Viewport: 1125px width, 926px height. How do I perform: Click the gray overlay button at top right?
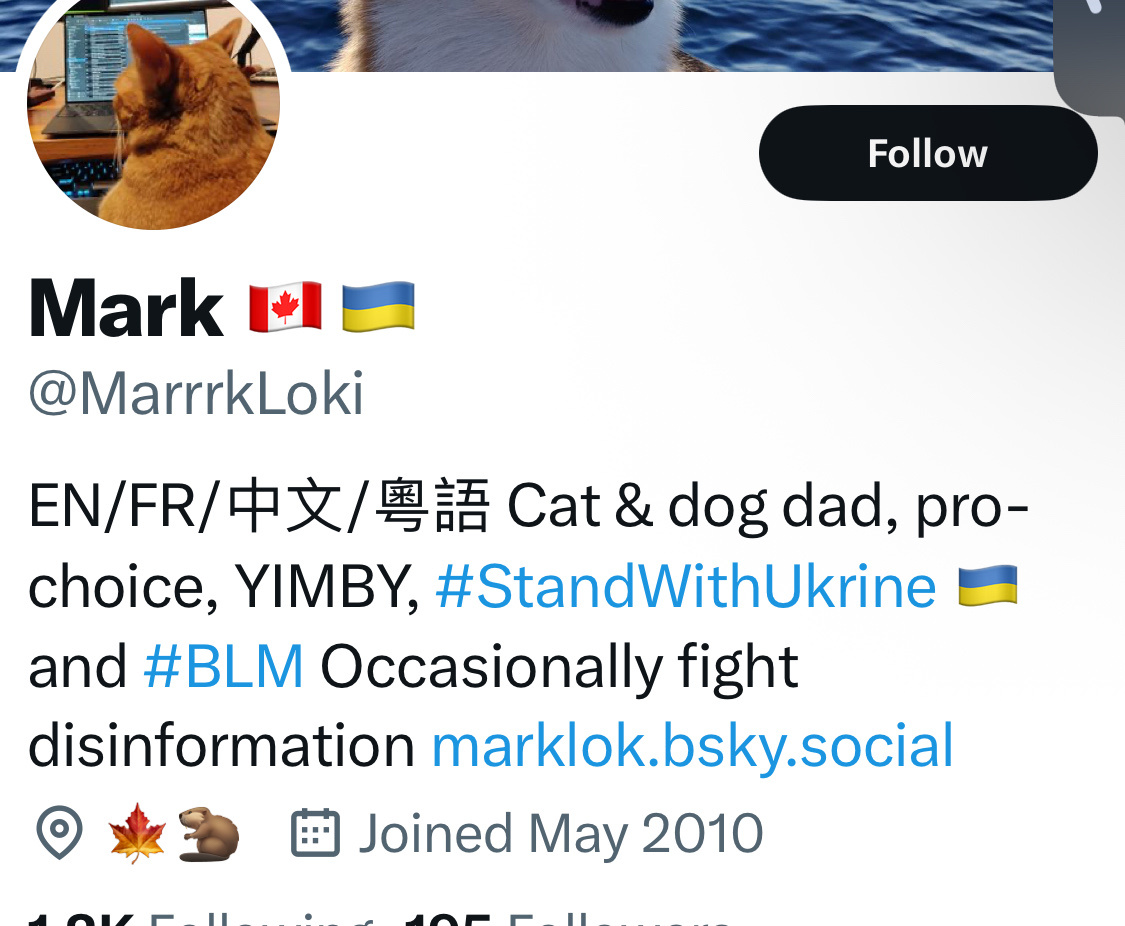click(1089, 54)
